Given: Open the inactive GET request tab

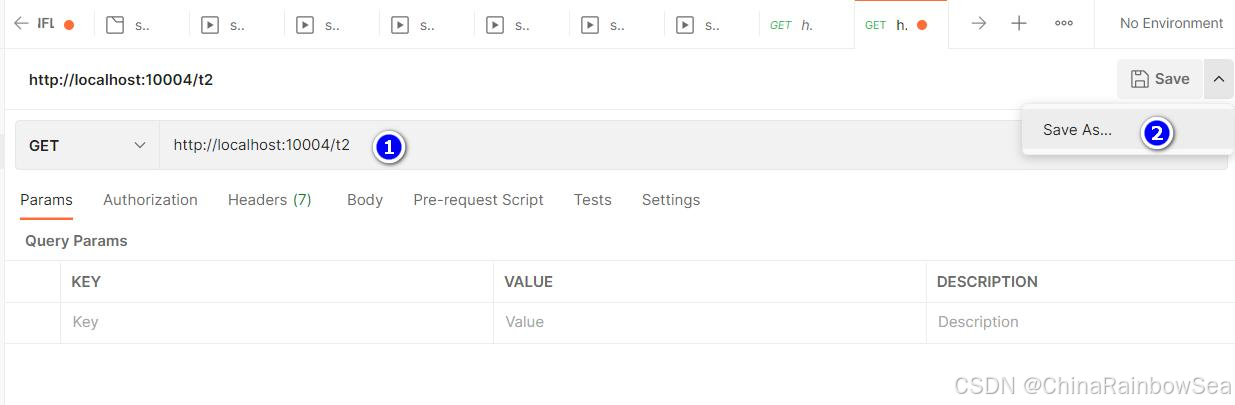Looking at the screenshot, I should 792,25.
